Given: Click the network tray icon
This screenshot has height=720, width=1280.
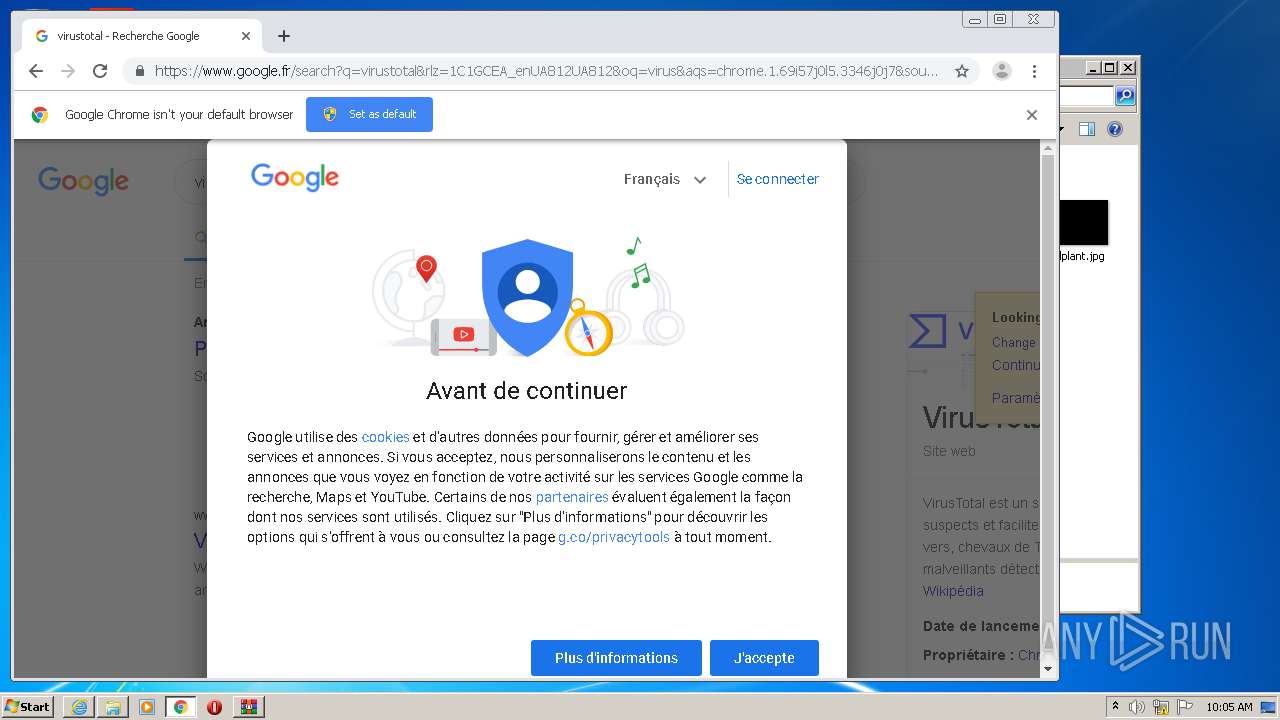Looking at the screenshot, I should coord(1161,707).
